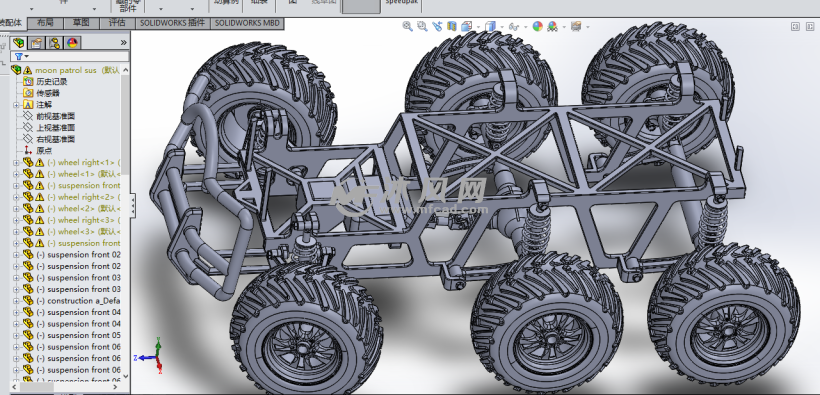This screenshot has width=820, height=395.
Task: Click the Display Style cube icon
Action: (x=490, y=26)
